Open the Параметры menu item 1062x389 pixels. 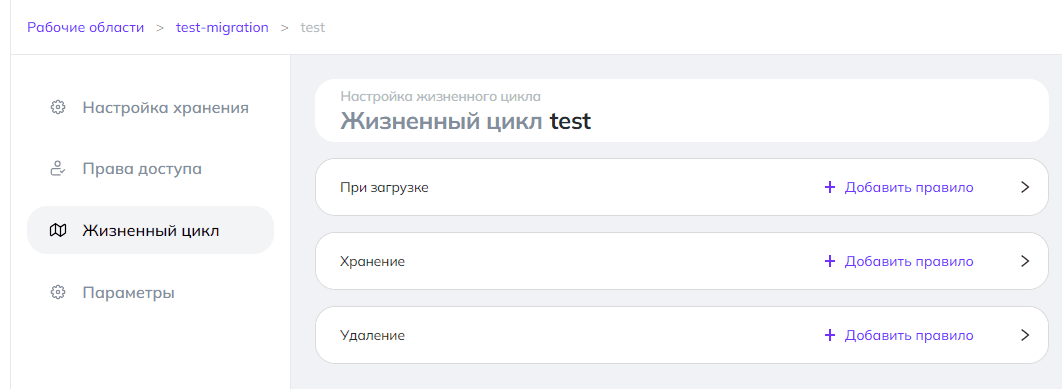[150, 292]
